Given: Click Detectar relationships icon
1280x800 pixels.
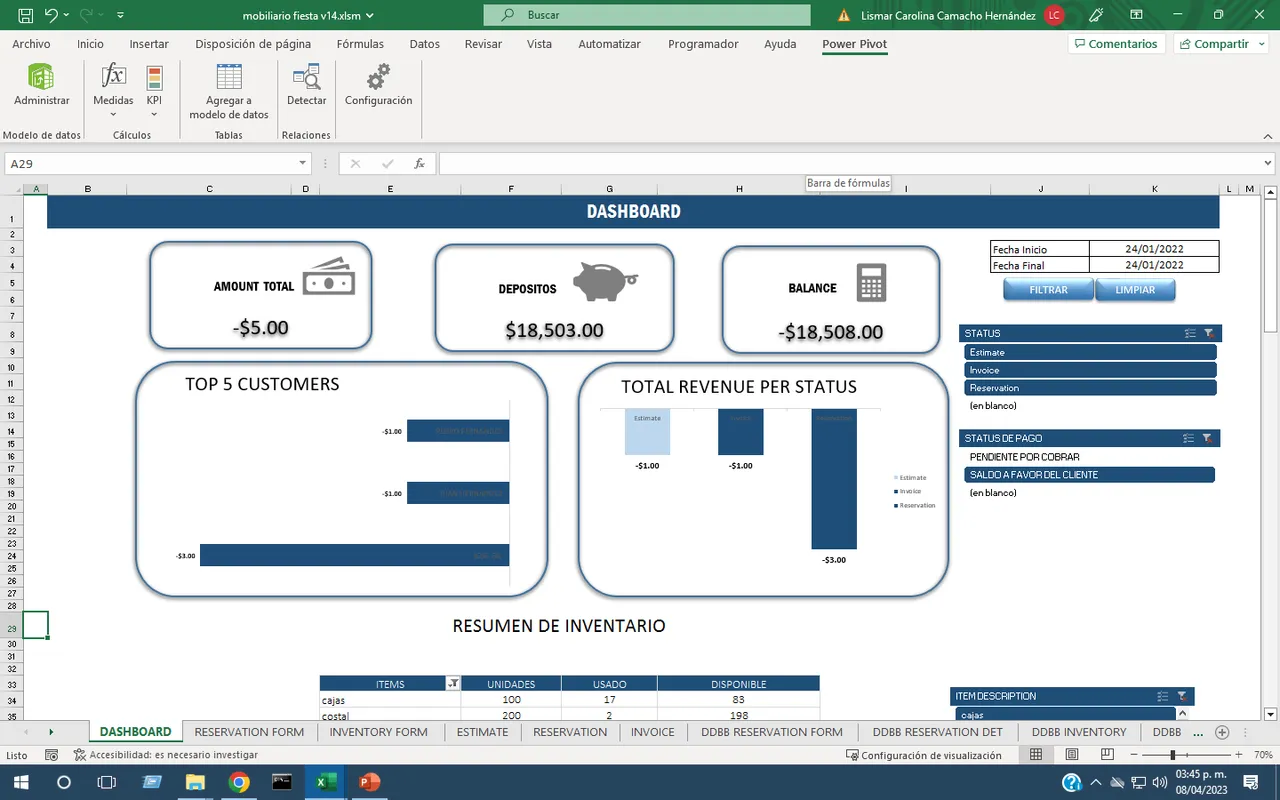Looking at the screenshot, I should coord(306,86).
